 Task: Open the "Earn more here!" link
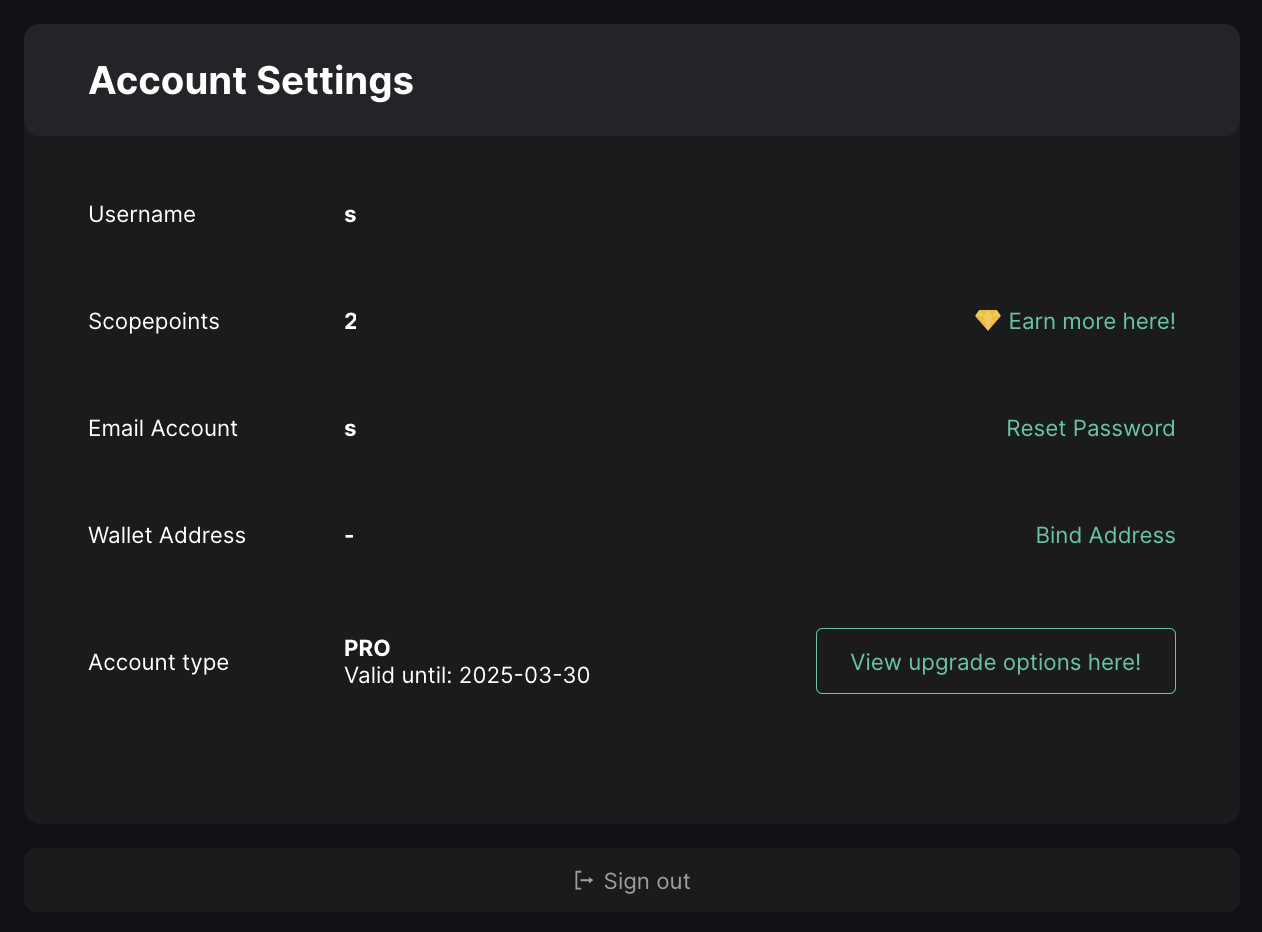click(1092, 321)
